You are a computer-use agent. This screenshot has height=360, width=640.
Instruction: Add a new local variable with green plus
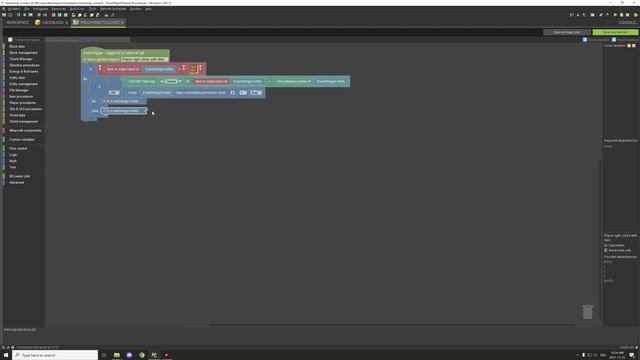pos(629,46)
